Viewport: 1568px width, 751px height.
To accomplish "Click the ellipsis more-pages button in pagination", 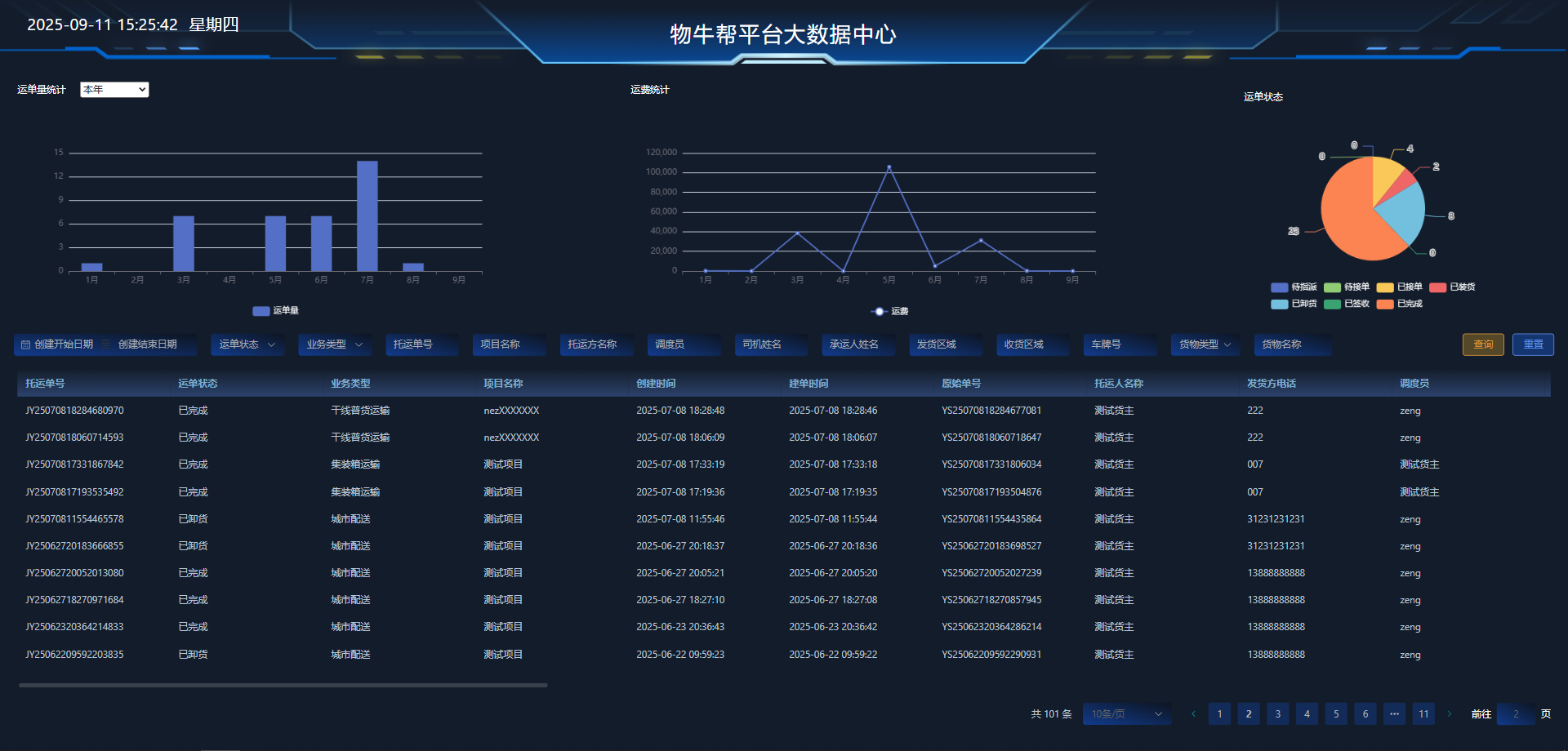I will tap(1394, 714).
